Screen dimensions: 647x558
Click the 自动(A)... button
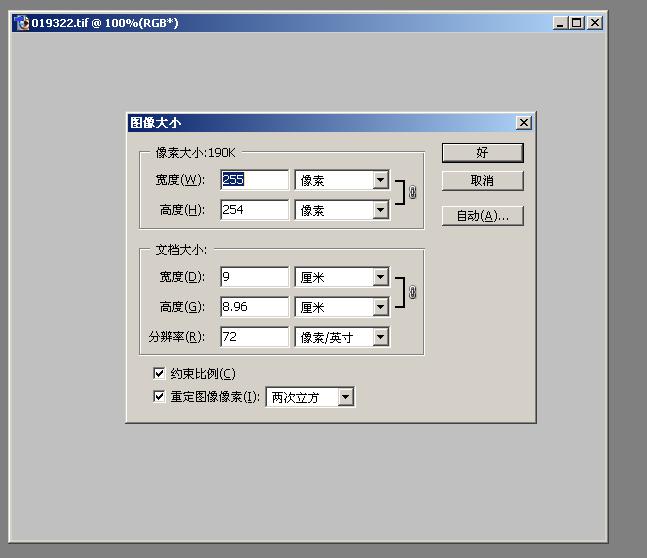[482, 216]
